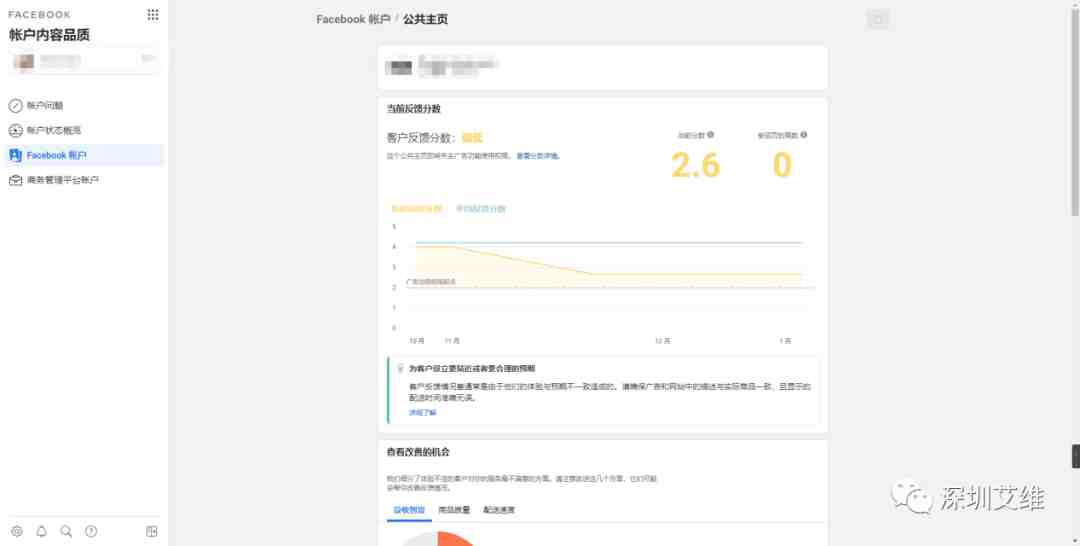
Task: Click the blurred page thumbnail in header card
Action: [x=399, y=67]
